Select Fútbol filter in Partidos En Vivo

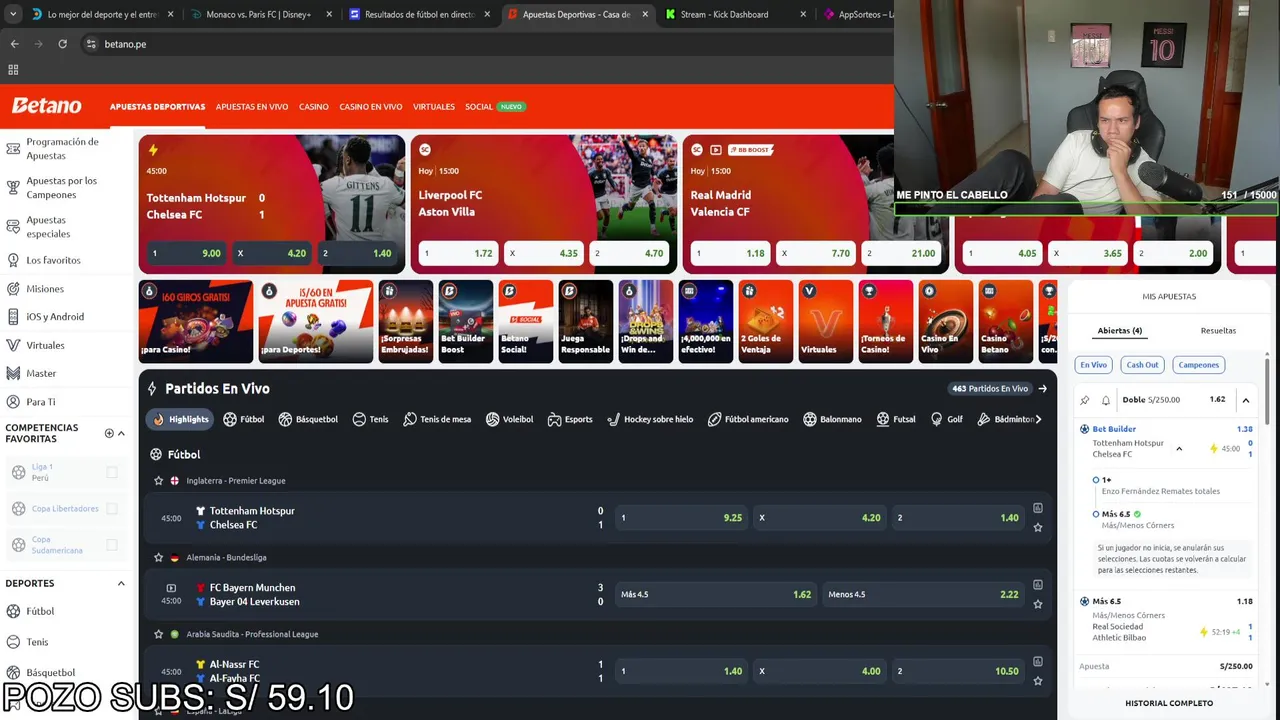click(x=244, y=419)
